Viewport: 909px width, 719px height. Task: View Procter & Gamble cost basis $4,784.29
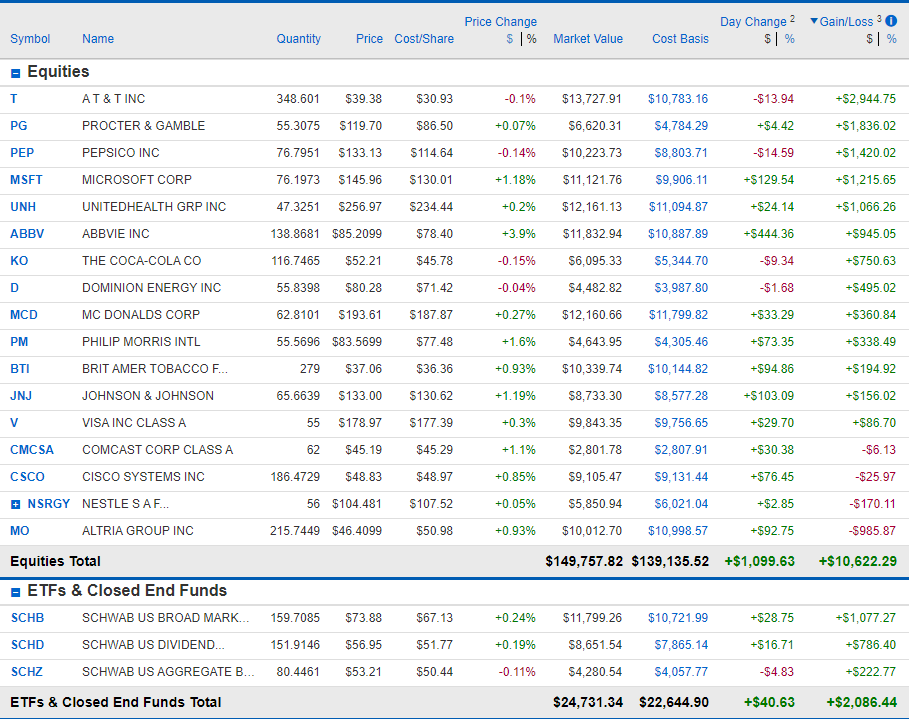(x=681, y=126)
